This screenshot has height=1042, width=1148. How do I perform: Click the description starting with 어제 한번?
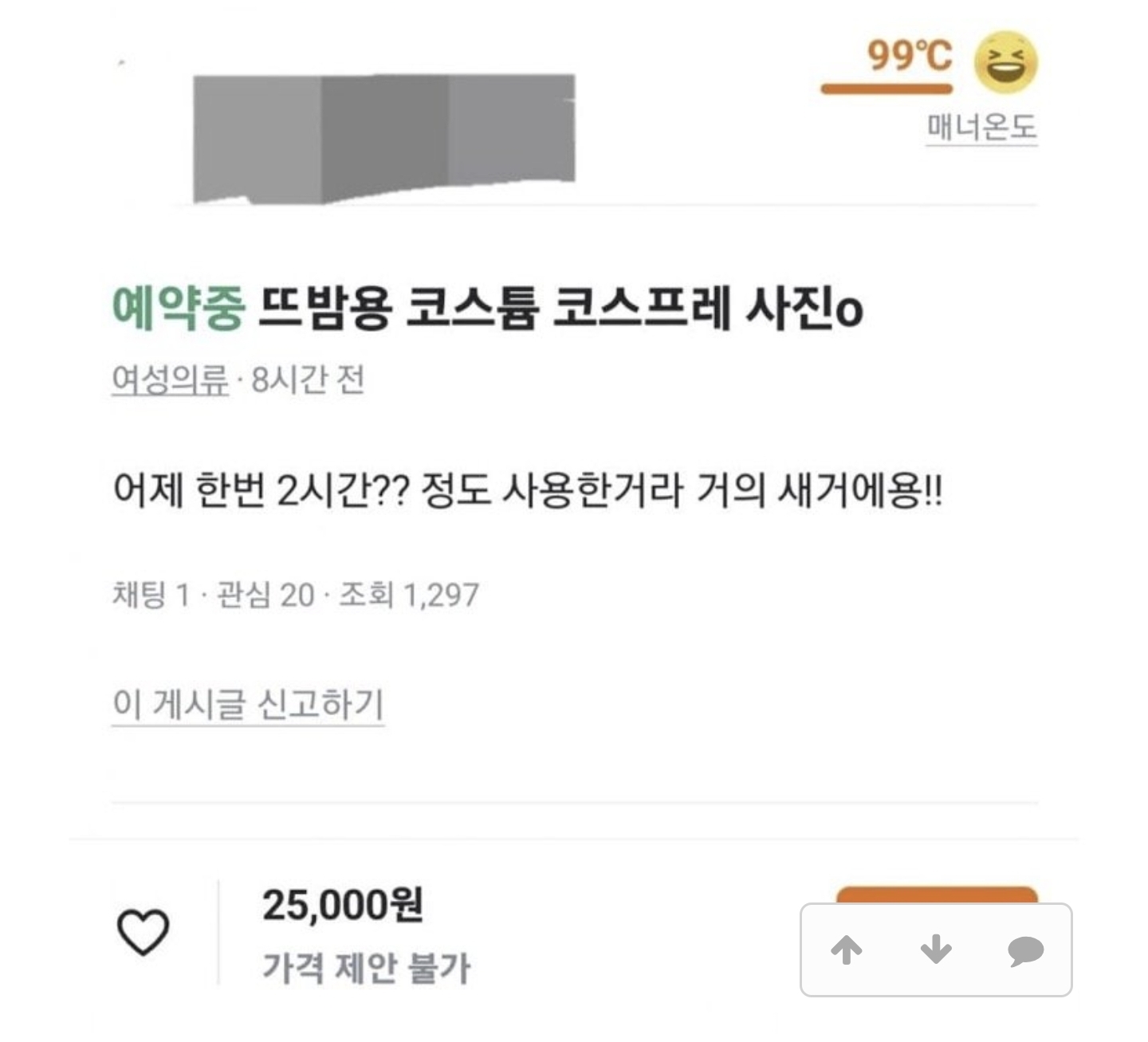[527, 489]
